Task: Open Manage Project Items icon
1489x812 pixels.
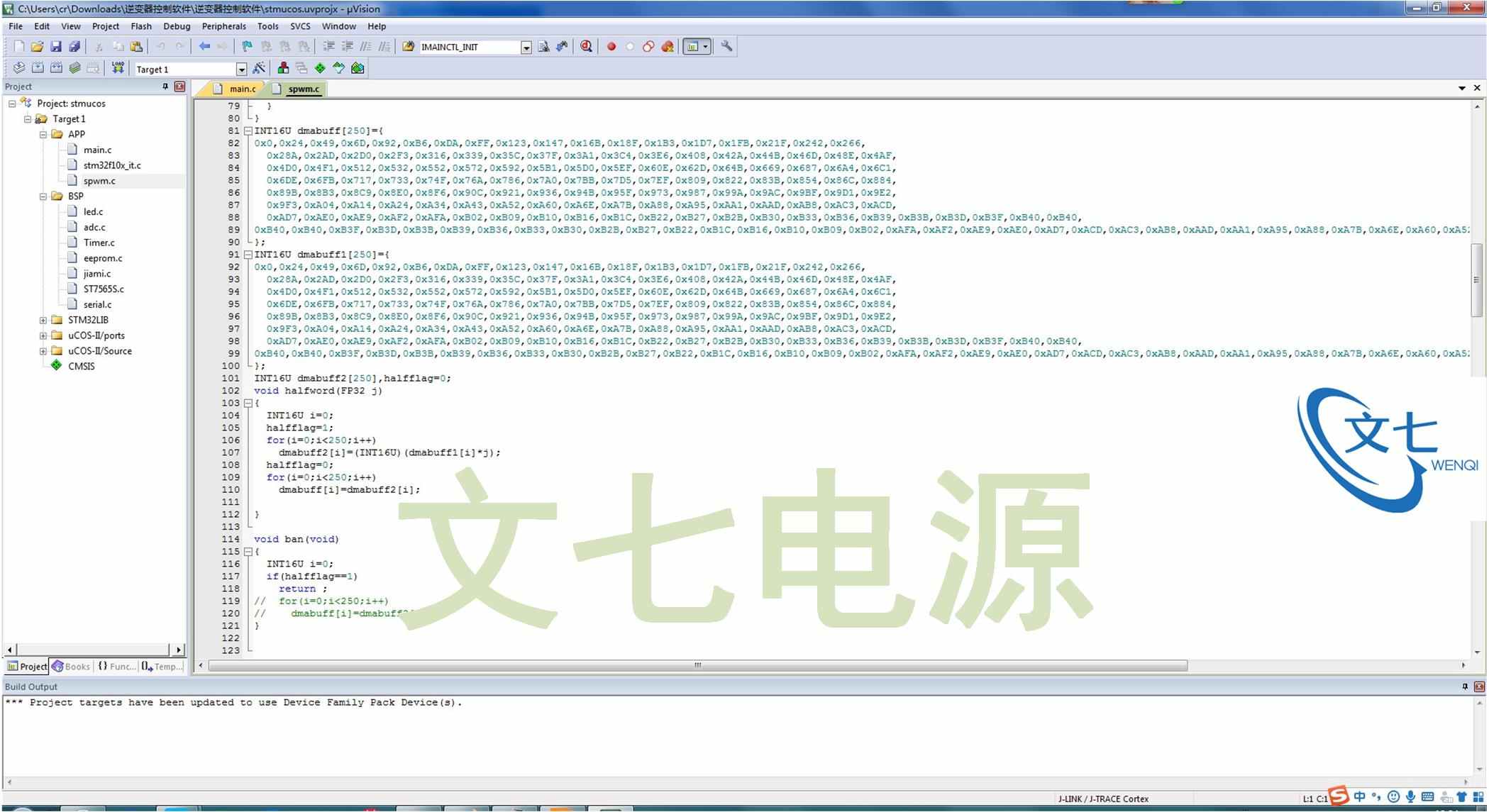Action: pyautogui.click(x=283, y=68)
